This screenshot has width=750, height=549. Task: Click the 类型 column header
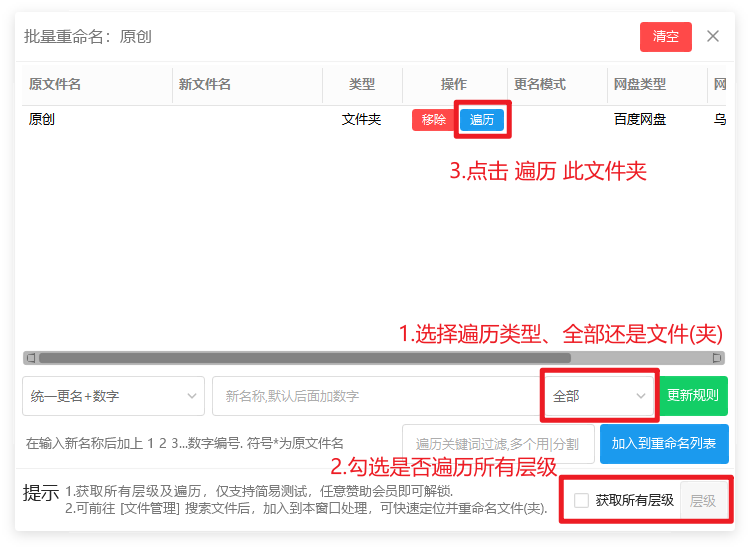(362, 85)
